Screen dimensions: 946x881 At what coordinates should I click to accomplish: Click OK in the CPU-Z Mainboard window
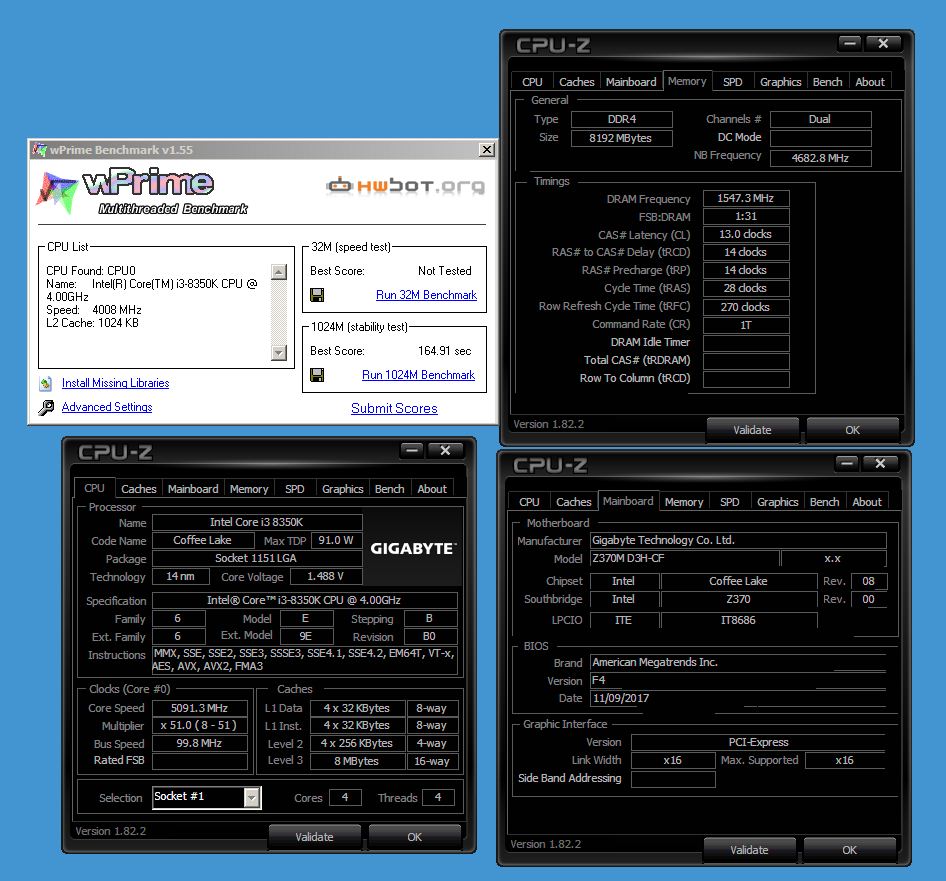click(849, 850)
